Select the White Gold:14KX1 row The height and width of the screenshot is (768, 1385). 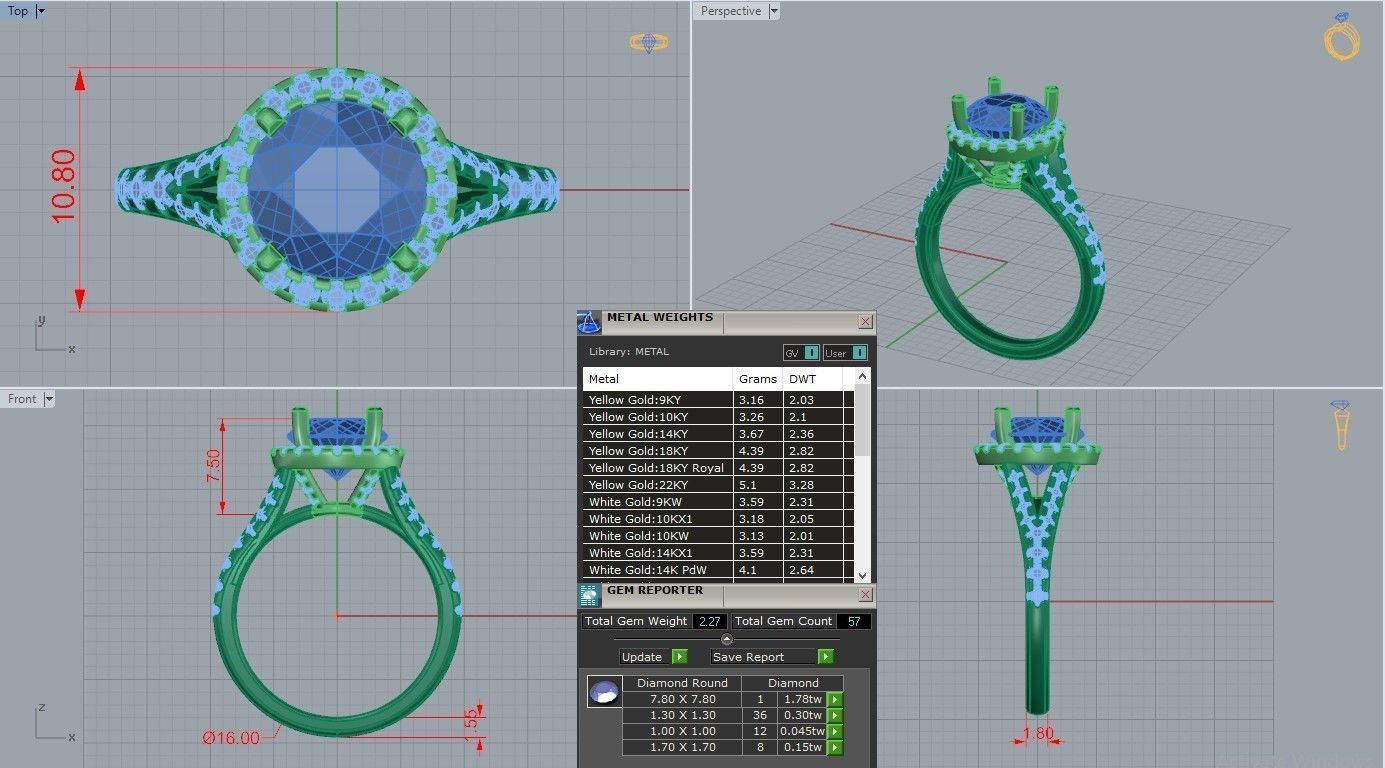pyautogui.click(x=718, y=553)
